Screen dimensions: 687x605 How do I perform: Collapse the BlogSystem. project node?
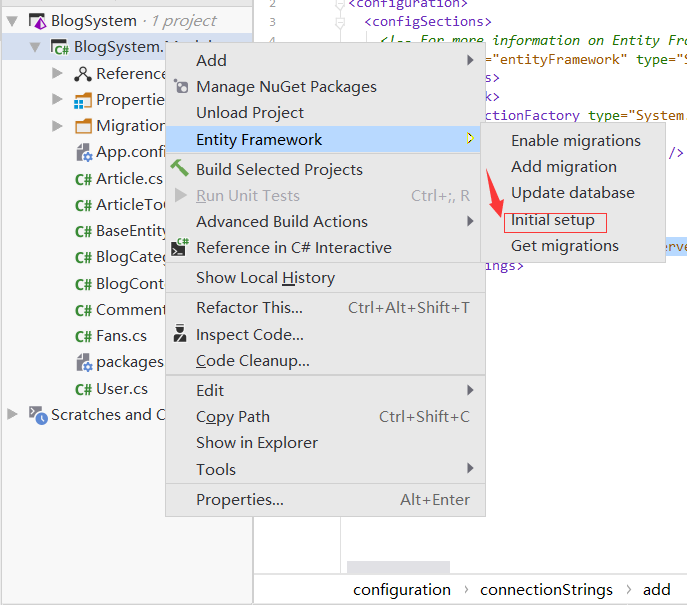(35, 47)
